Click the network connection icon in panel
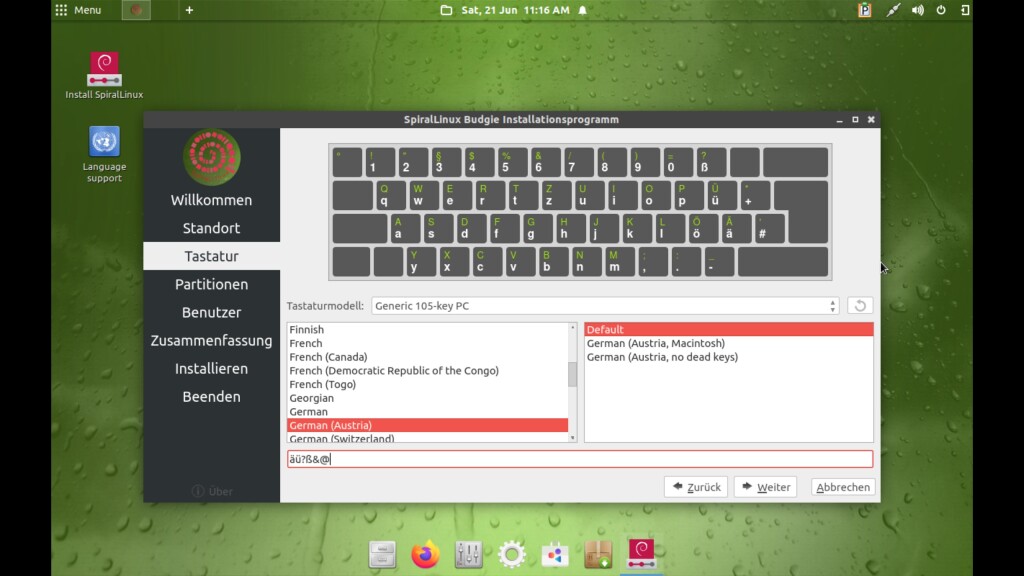The image size is (1024, 576). (893, 10)
